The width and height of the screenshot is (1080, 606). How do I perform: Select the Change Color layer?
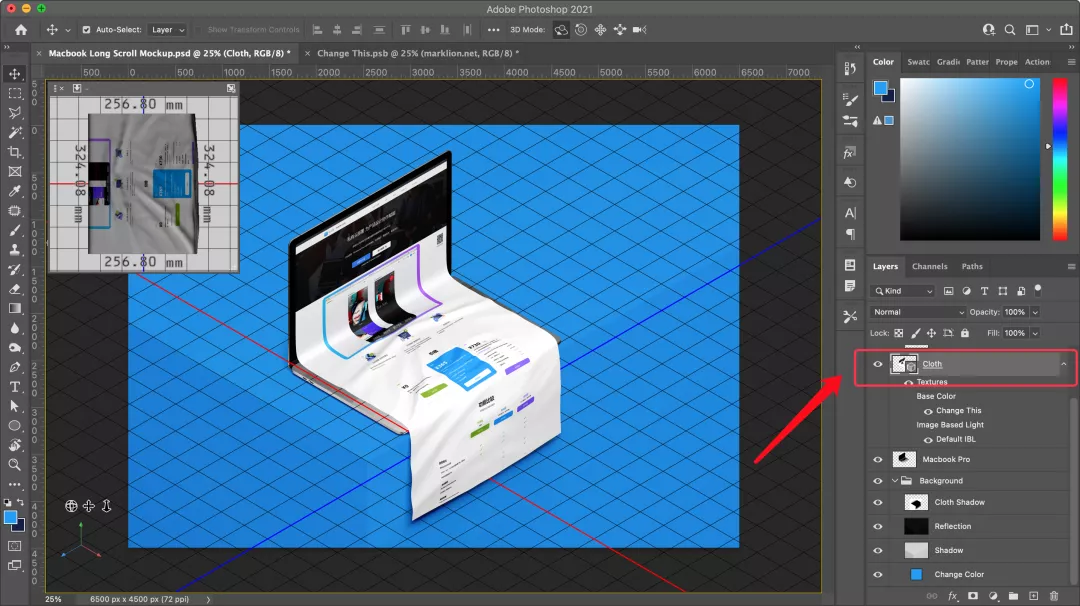(x=959, y=575)
